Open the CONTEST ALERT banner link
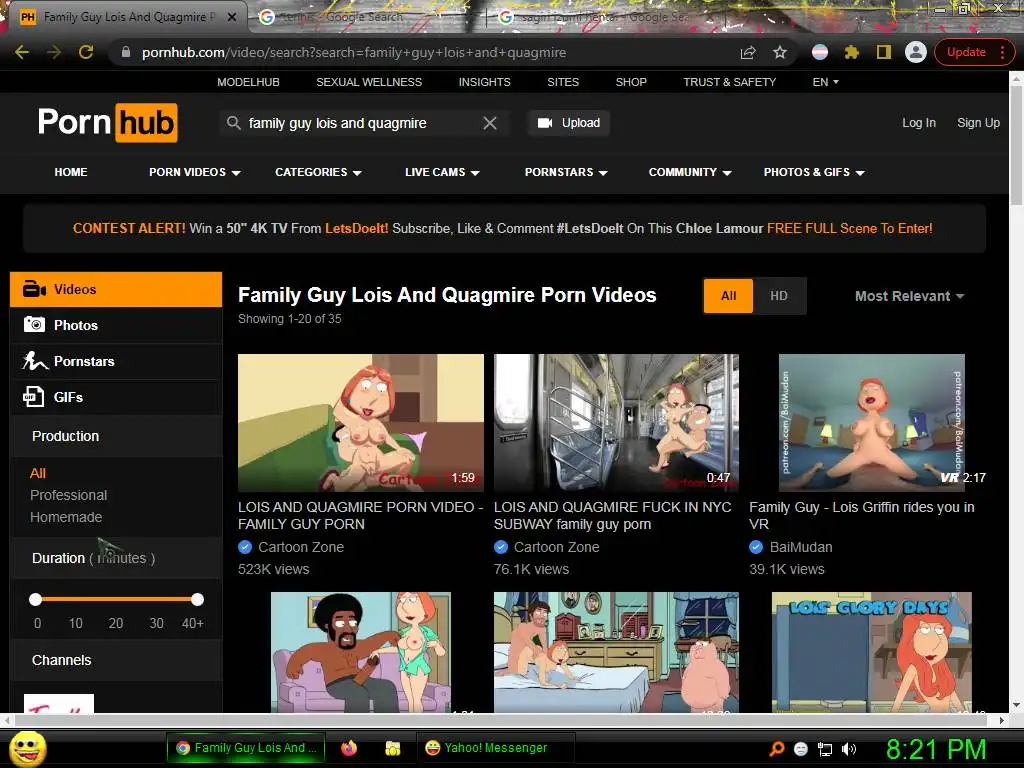This screenshot has height=768, width=1024. [503, 229]
